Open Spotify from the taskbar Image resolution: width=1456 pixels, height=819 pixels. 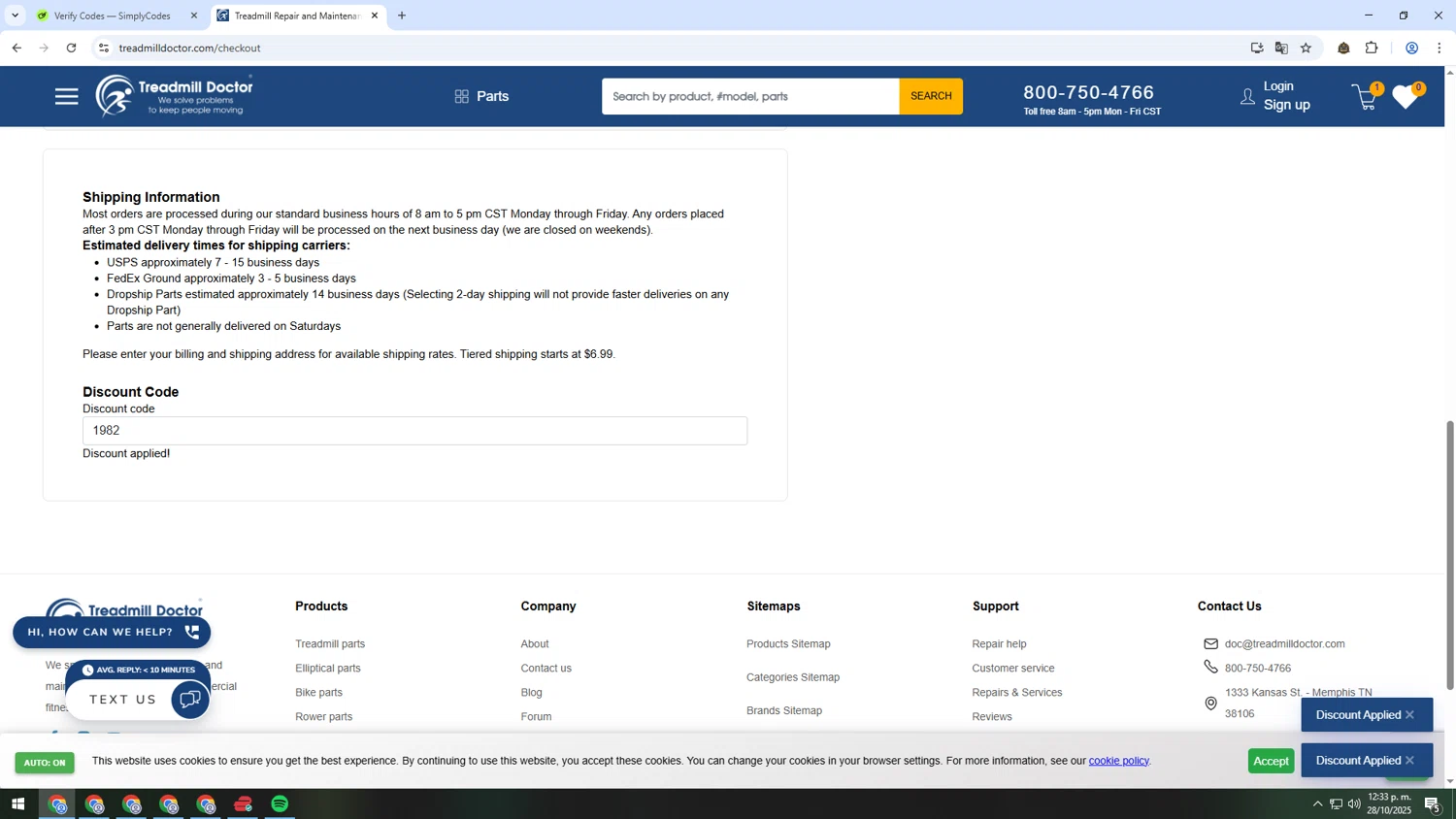click(x=280, y=804)
